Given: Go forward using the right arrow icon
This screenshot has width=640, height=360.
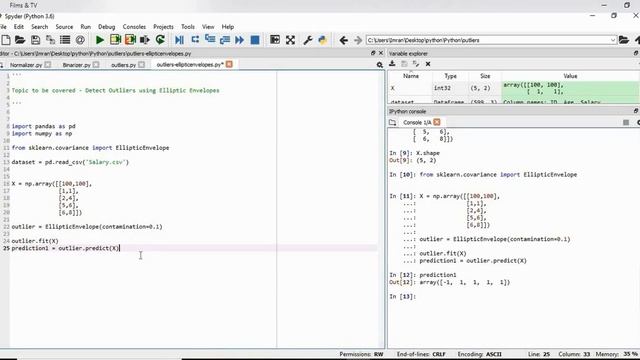Looking at the screenshot, I should click(x=358, y=40).
